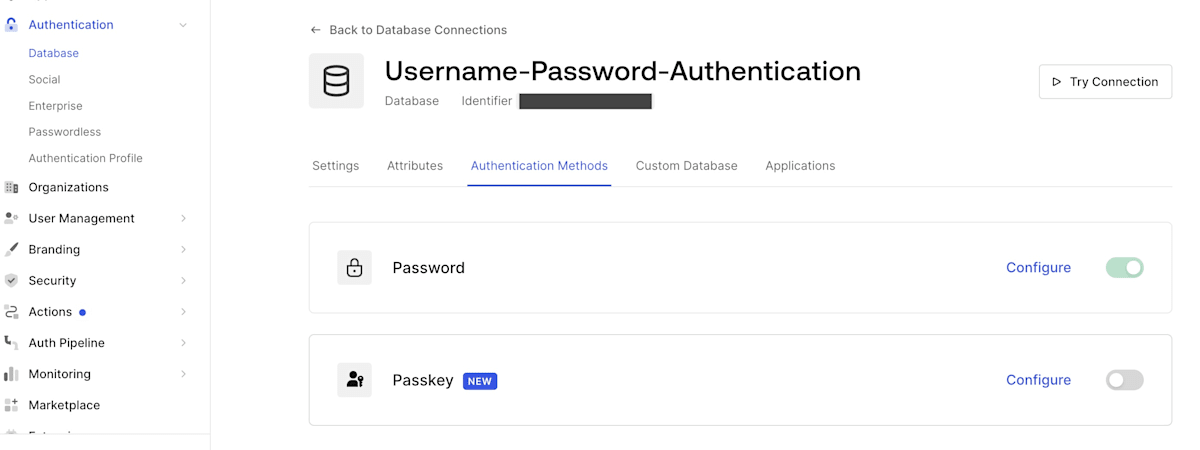This screenshot has width=1200, height=450.
Task: Click the Authentication lock icon in sidebar
Action: coord(12,25)
